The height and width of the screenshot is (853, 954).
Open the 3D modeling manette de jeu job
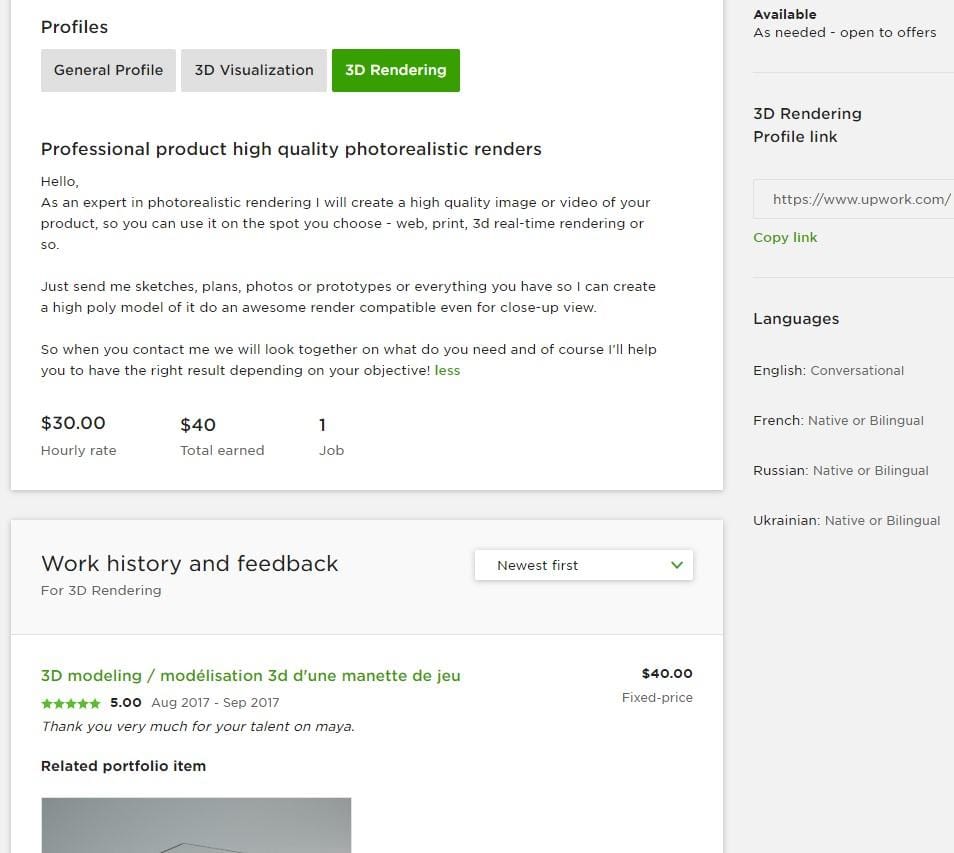[x=250, y=676]
